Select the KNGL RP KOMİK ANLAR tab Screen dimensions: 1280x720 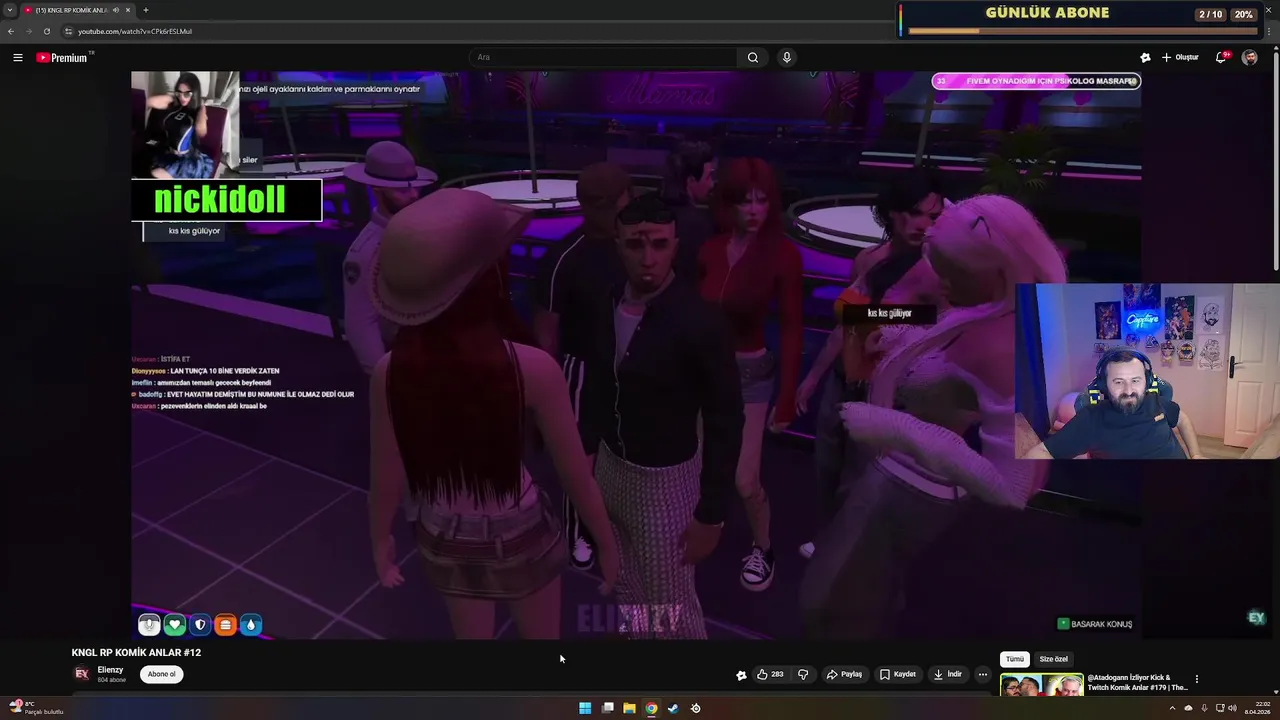(x=70, y=10)
